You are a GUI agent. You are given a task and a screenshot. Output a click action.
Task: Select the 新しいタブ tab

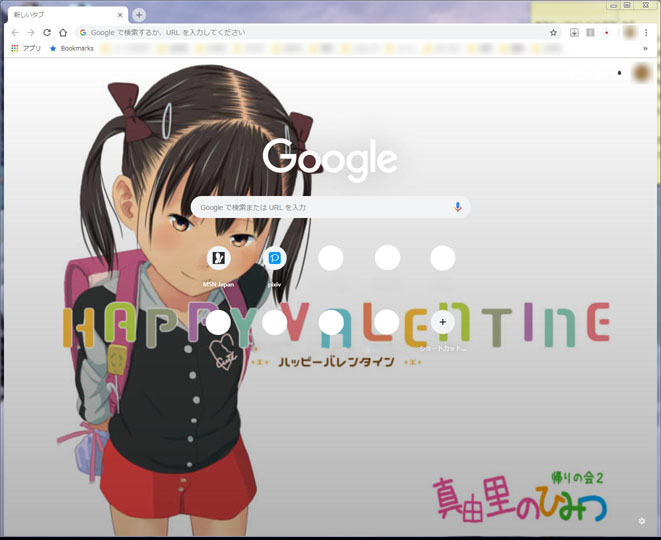(x=67, y=15)
